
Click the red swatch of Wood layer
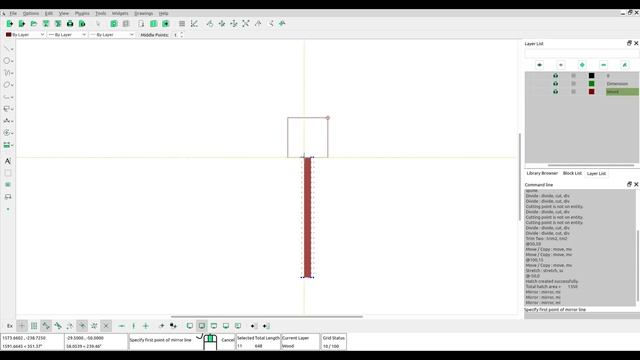point(591,92)
